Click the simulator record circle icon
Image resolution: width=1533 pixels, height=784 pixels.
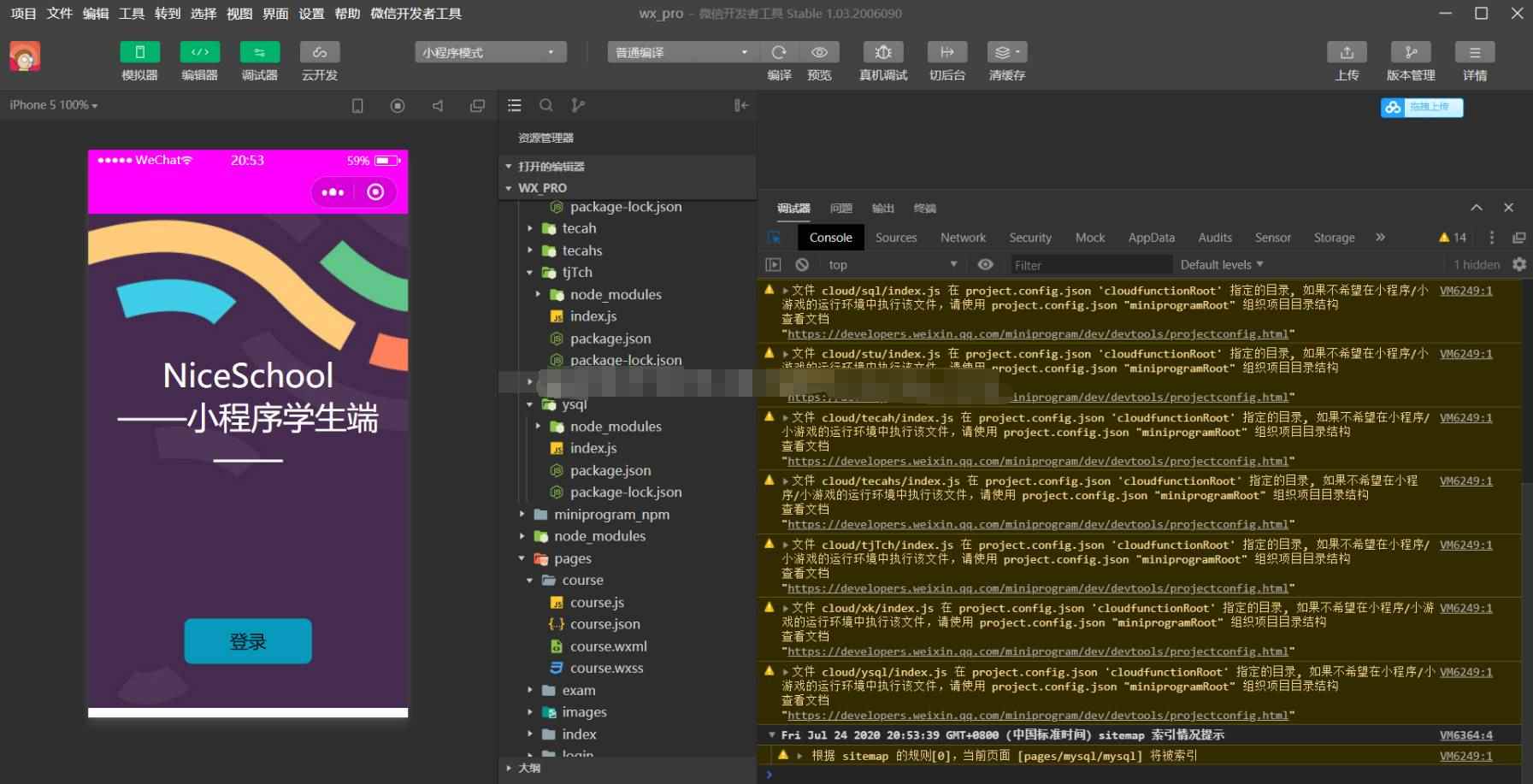pyautogui.click(x=398, y=105)
